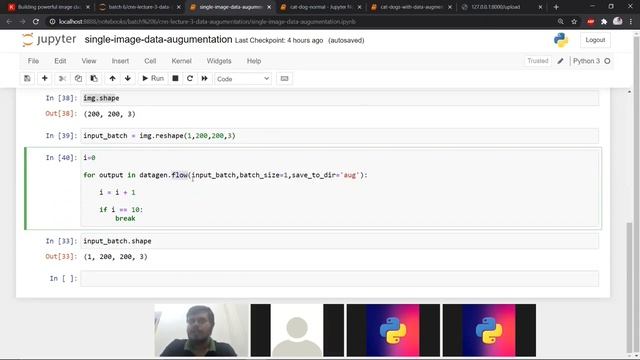This screenshot has width=640, height=360.
Task: Run the selected cell
Action: click(x=153, y=78)
